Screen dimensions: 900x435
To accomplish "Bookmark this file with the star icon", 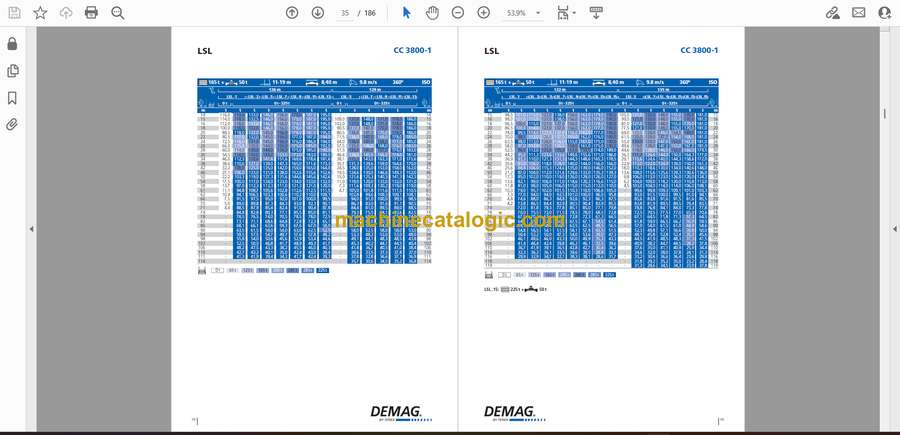I will click(40, 13).
